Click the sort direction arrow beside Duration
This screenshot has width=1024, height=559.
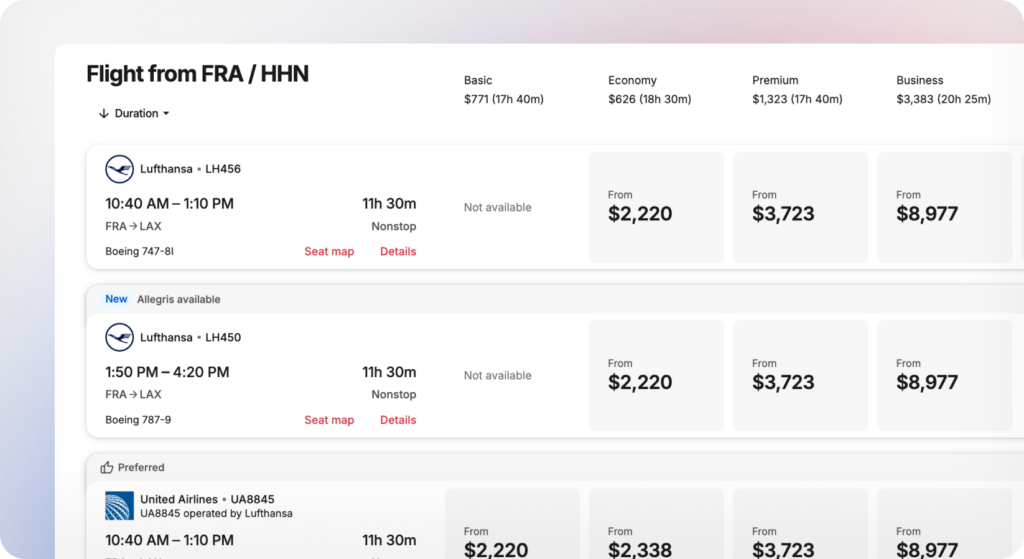click(103, 114)
